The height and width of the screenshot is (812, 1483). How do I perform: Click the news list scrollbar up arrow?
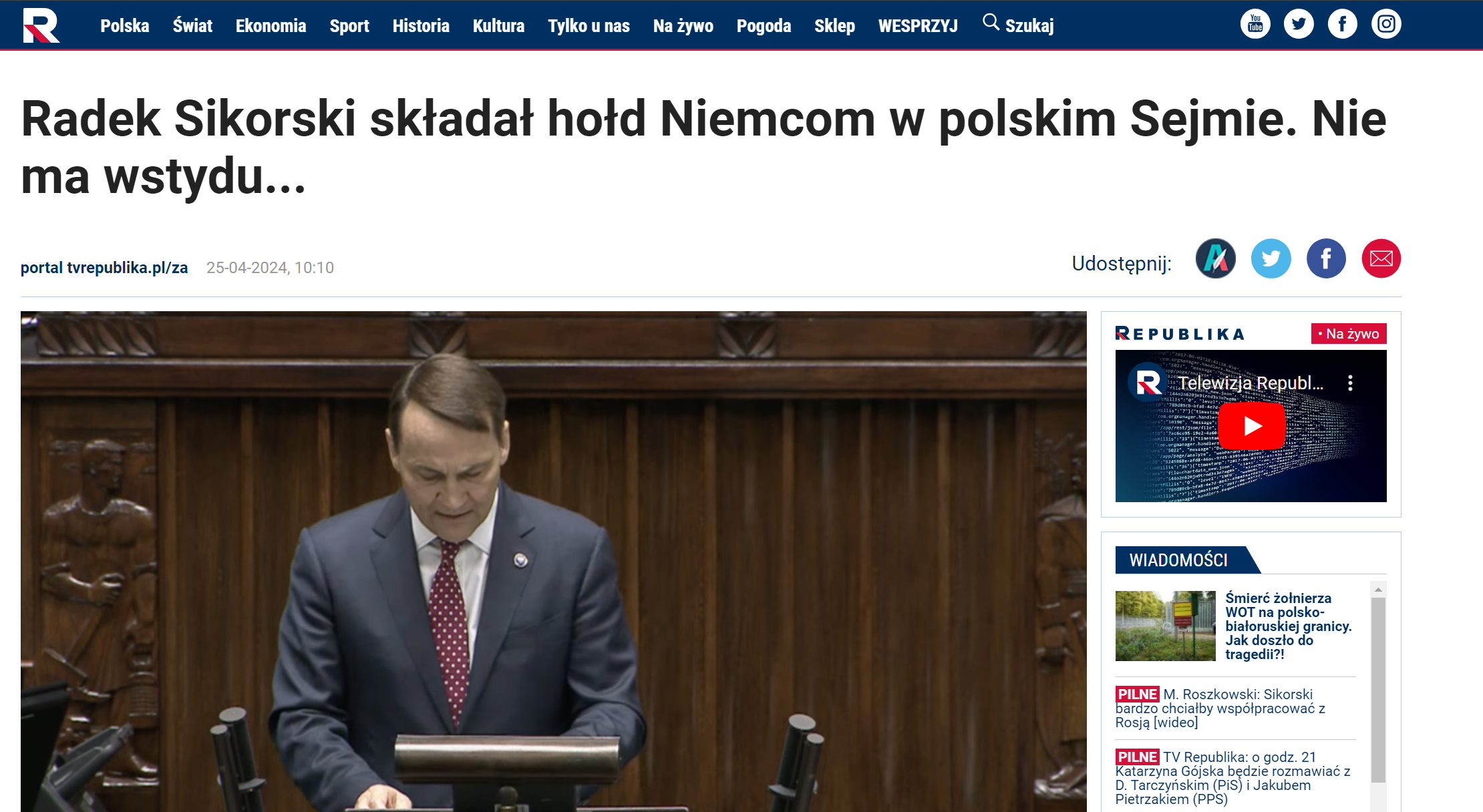point(1378,590)
